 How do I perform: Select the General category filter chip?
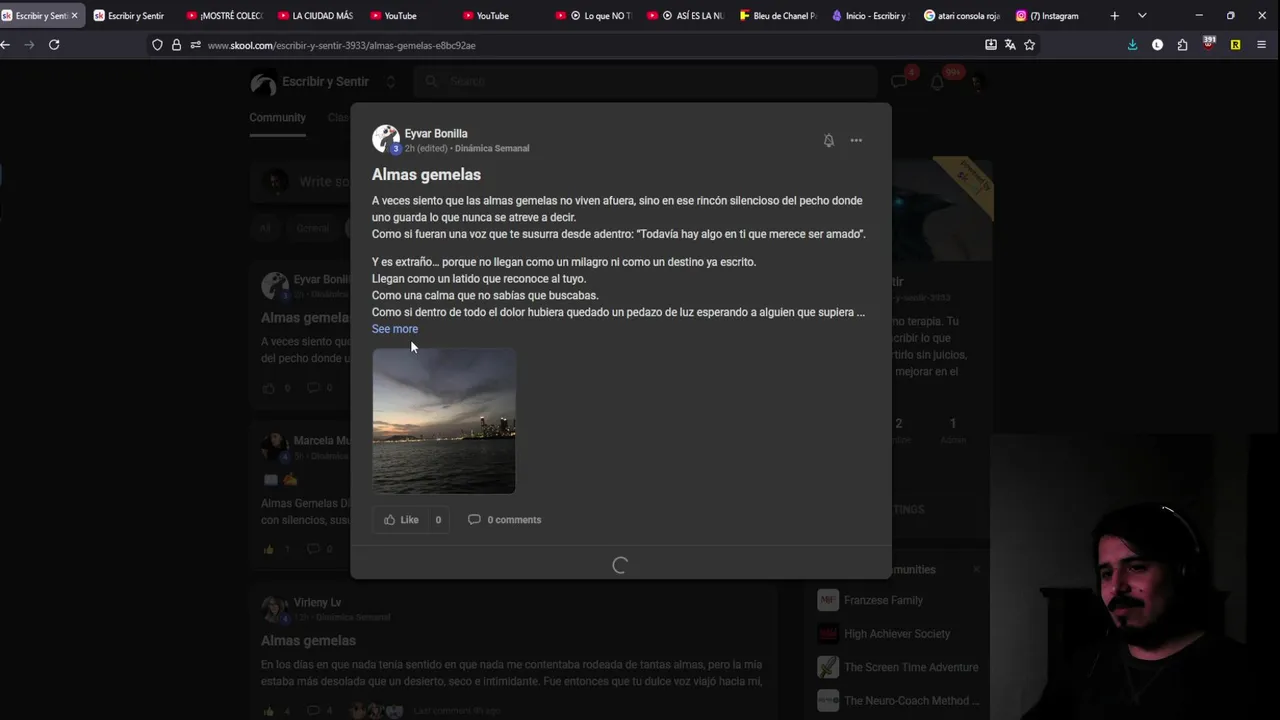point(313,228)
